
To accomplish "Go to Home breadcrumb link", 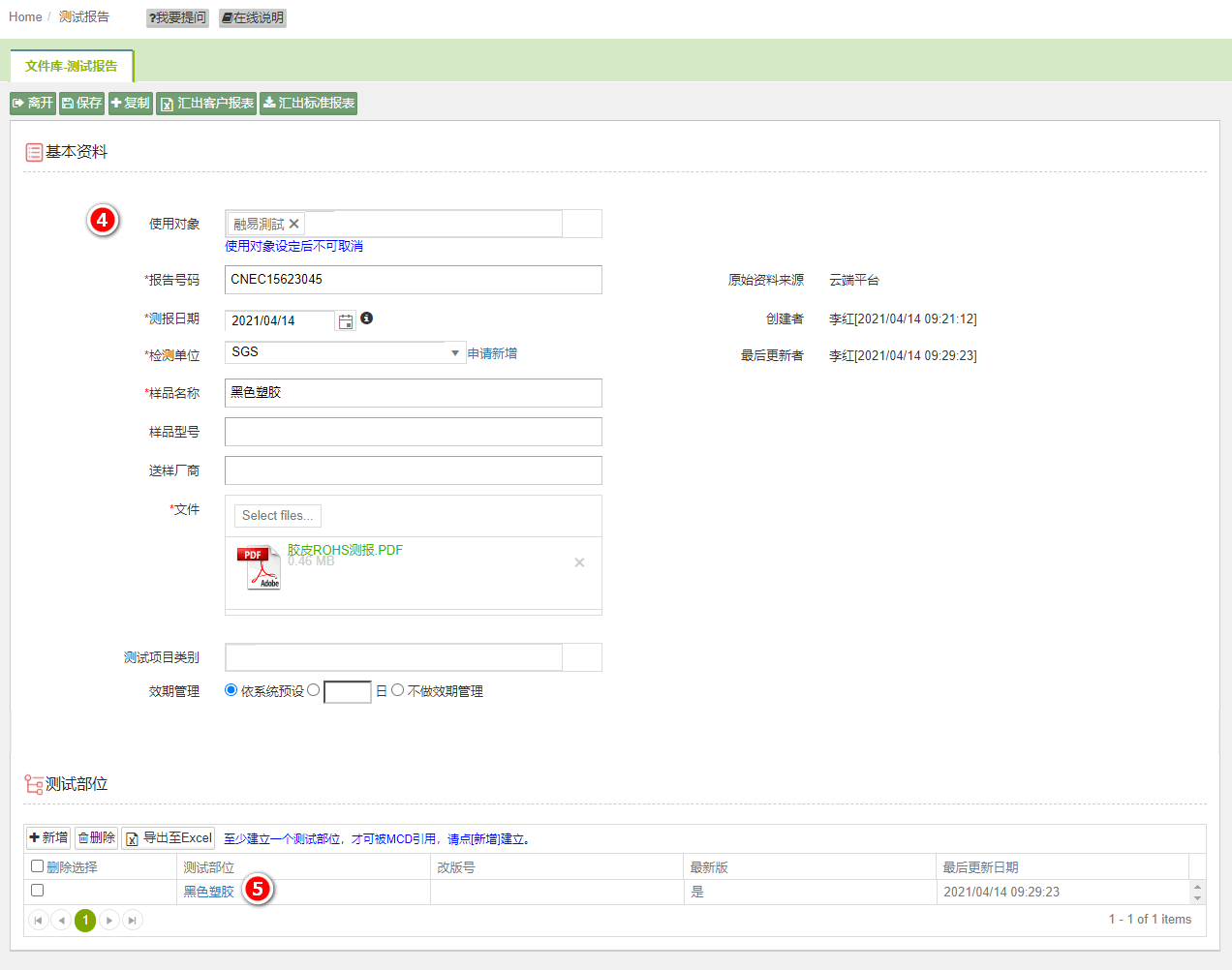I will pos(25,17).
